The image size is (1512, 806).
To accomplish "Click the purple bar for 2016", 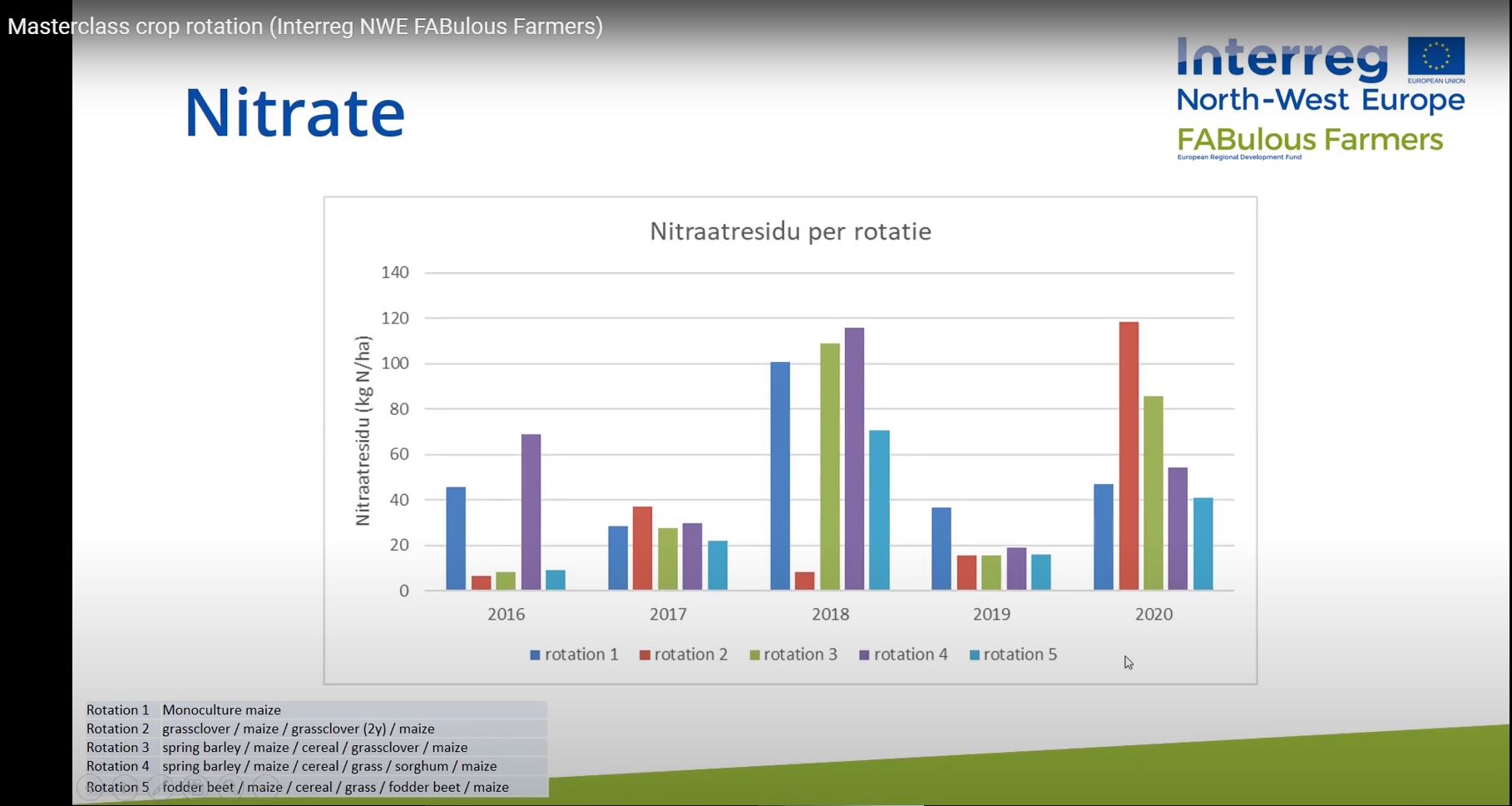I will (x=531, y=512).
